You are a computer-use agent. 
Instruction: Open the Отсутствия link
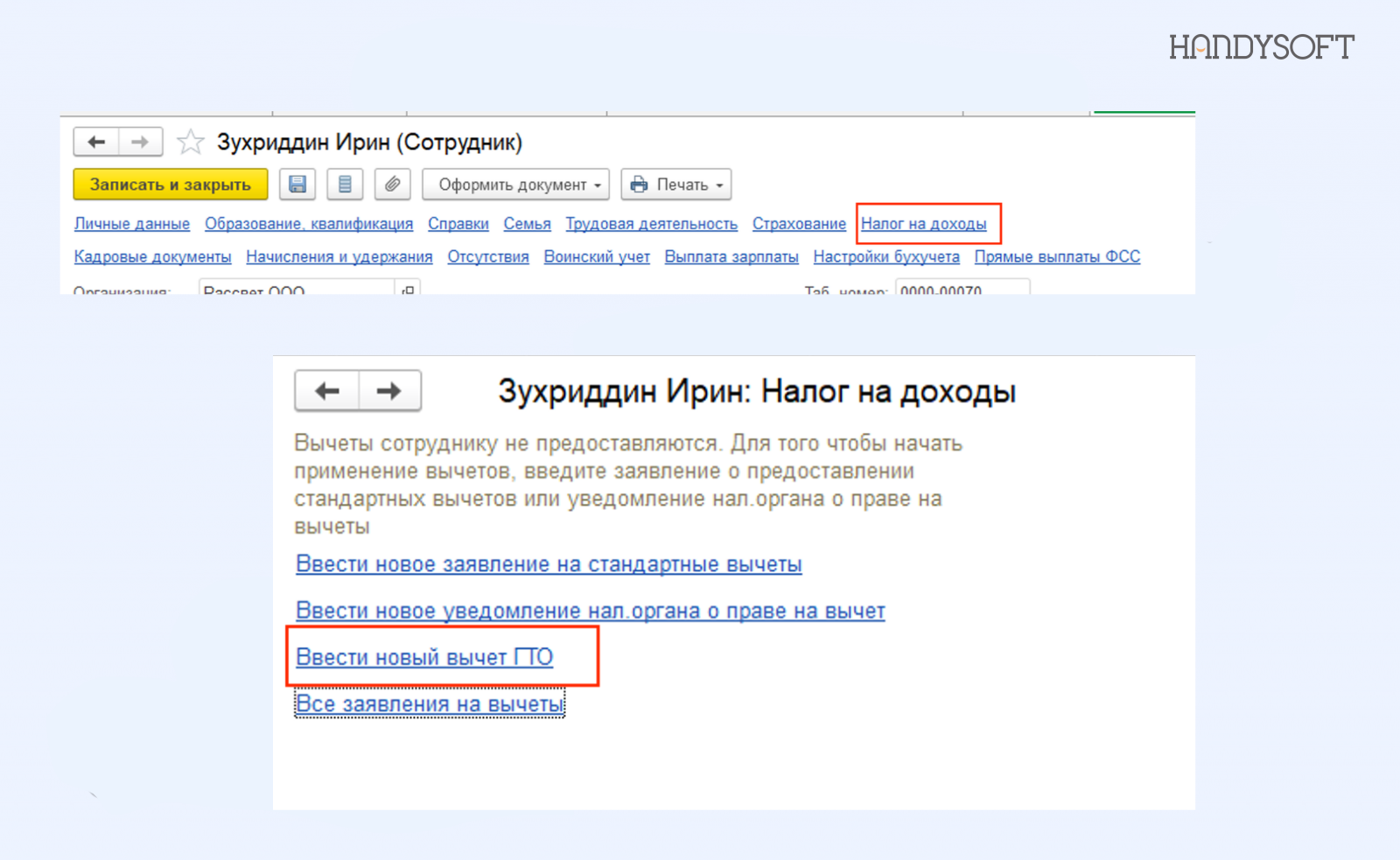pyautogui.click(x=488, y=257)
